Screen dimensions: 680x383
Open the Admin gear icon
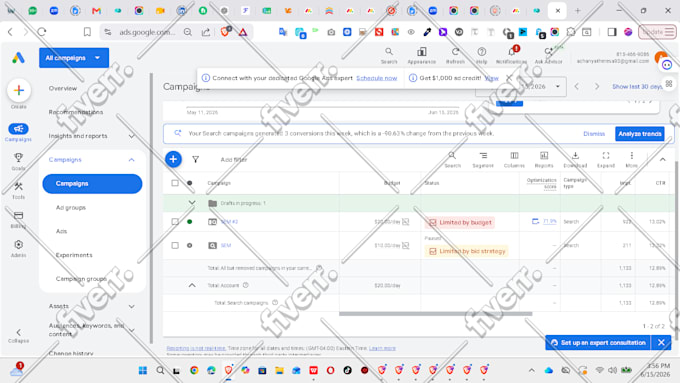click(x=18, y=245)
